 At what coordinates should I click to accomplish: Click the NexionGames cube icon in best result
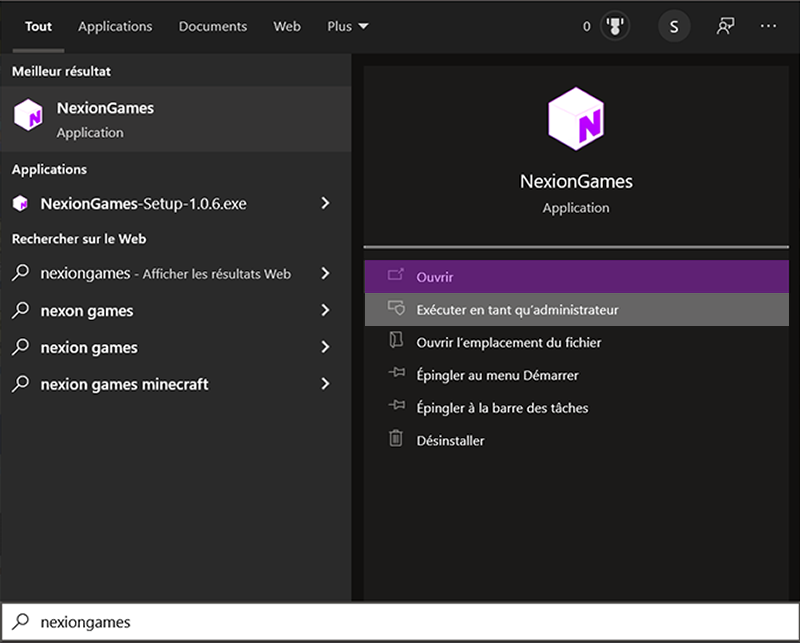29,115
